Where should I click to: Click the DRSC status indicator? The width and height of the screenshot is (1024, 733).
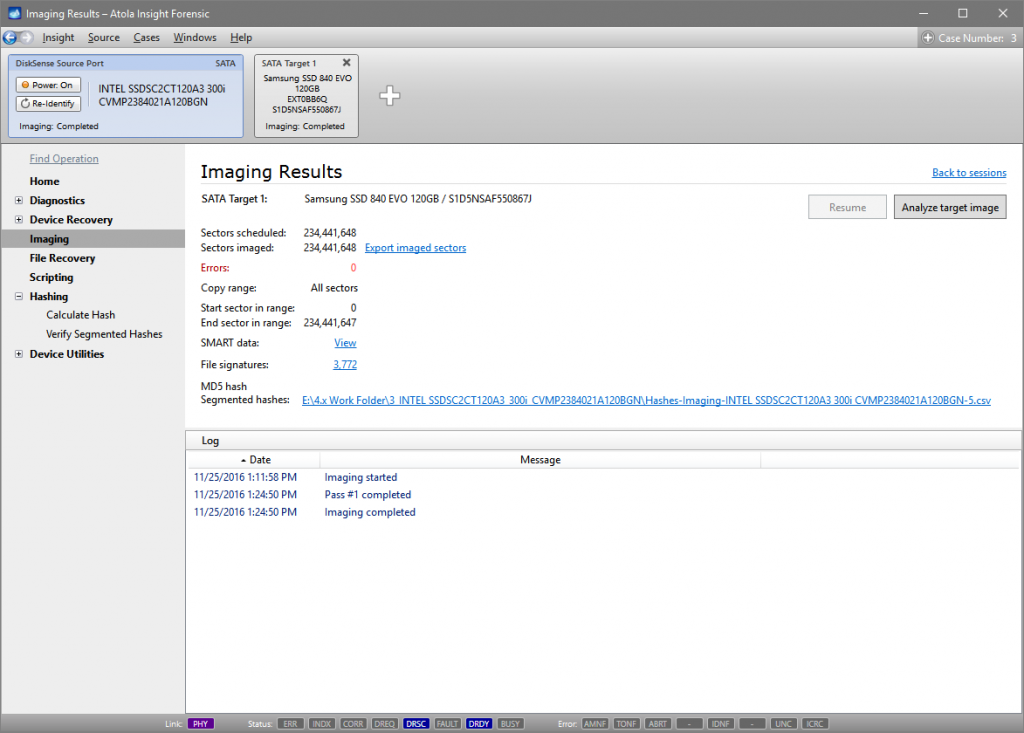tap(415, 723)
